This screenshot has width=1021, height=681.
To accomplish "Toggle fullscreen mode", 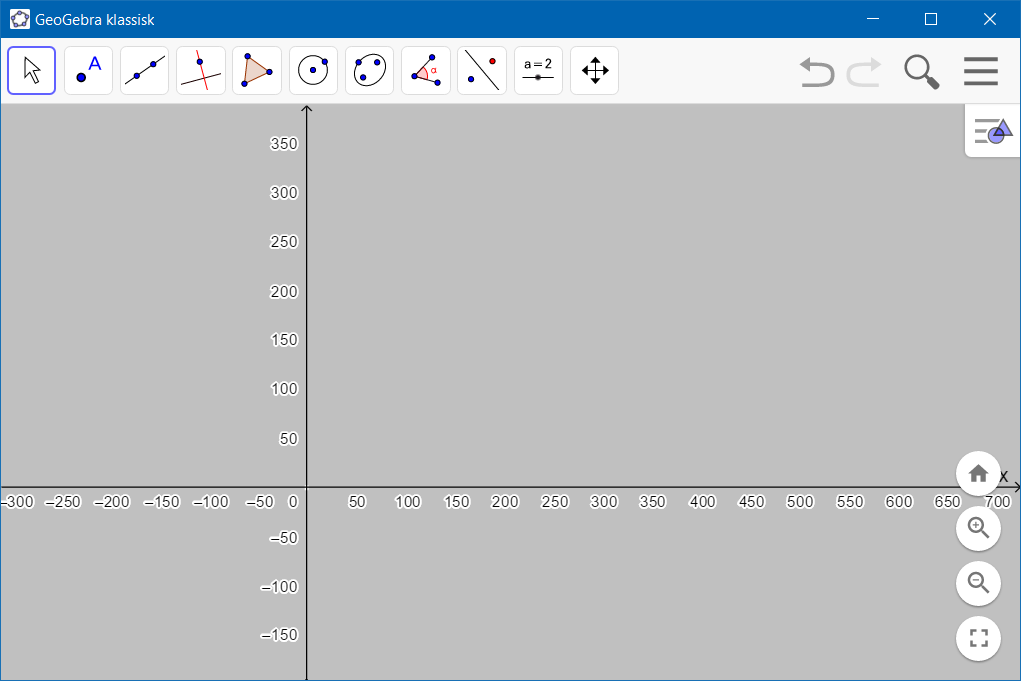I will (978, 638).
